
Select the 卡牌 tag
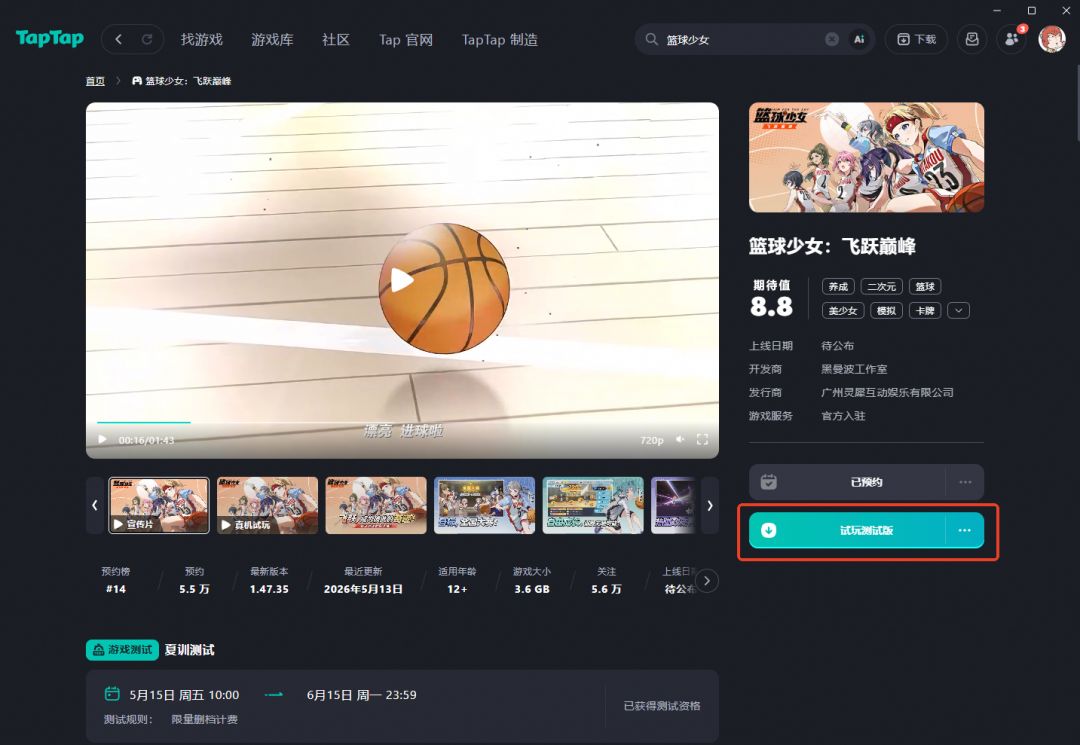point(925,311)
